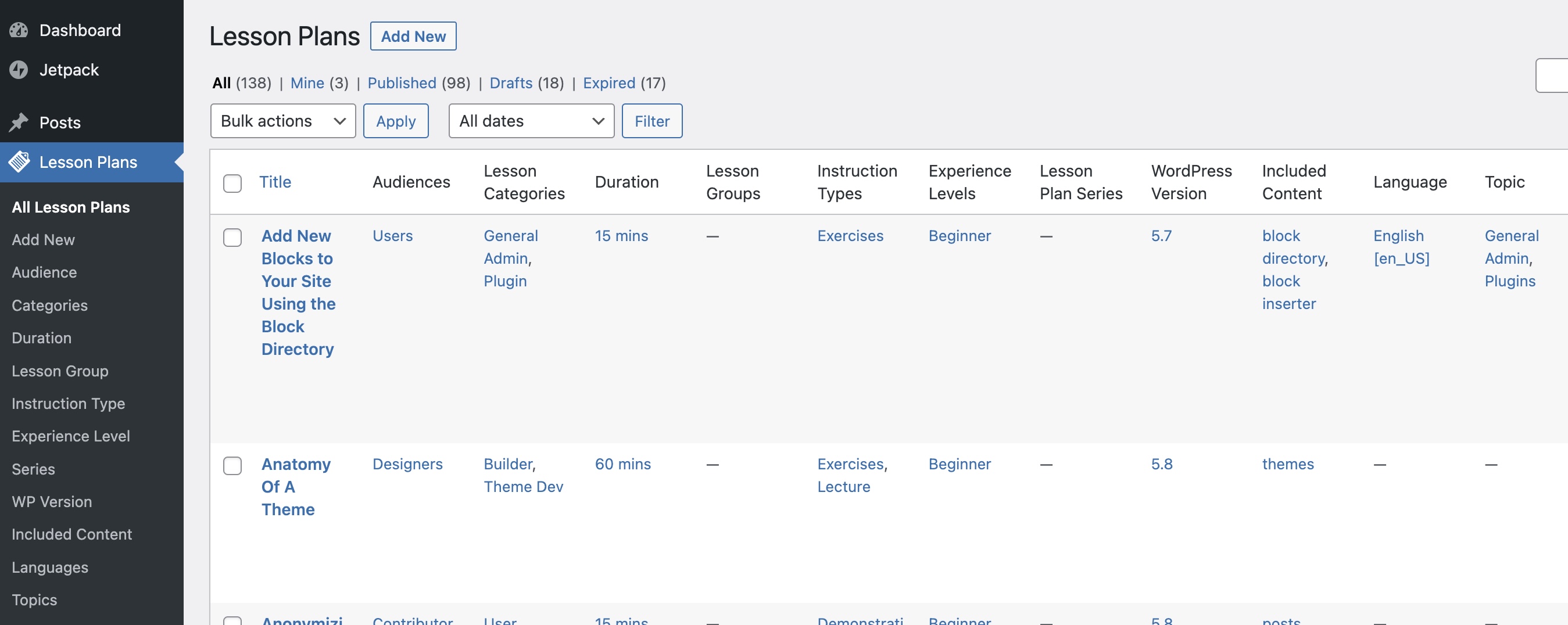Click Beginner in the Anatomy Of A Theme row
This screenshot has height=625, width=1568.
pyautogui.click(x=960, y=464)
